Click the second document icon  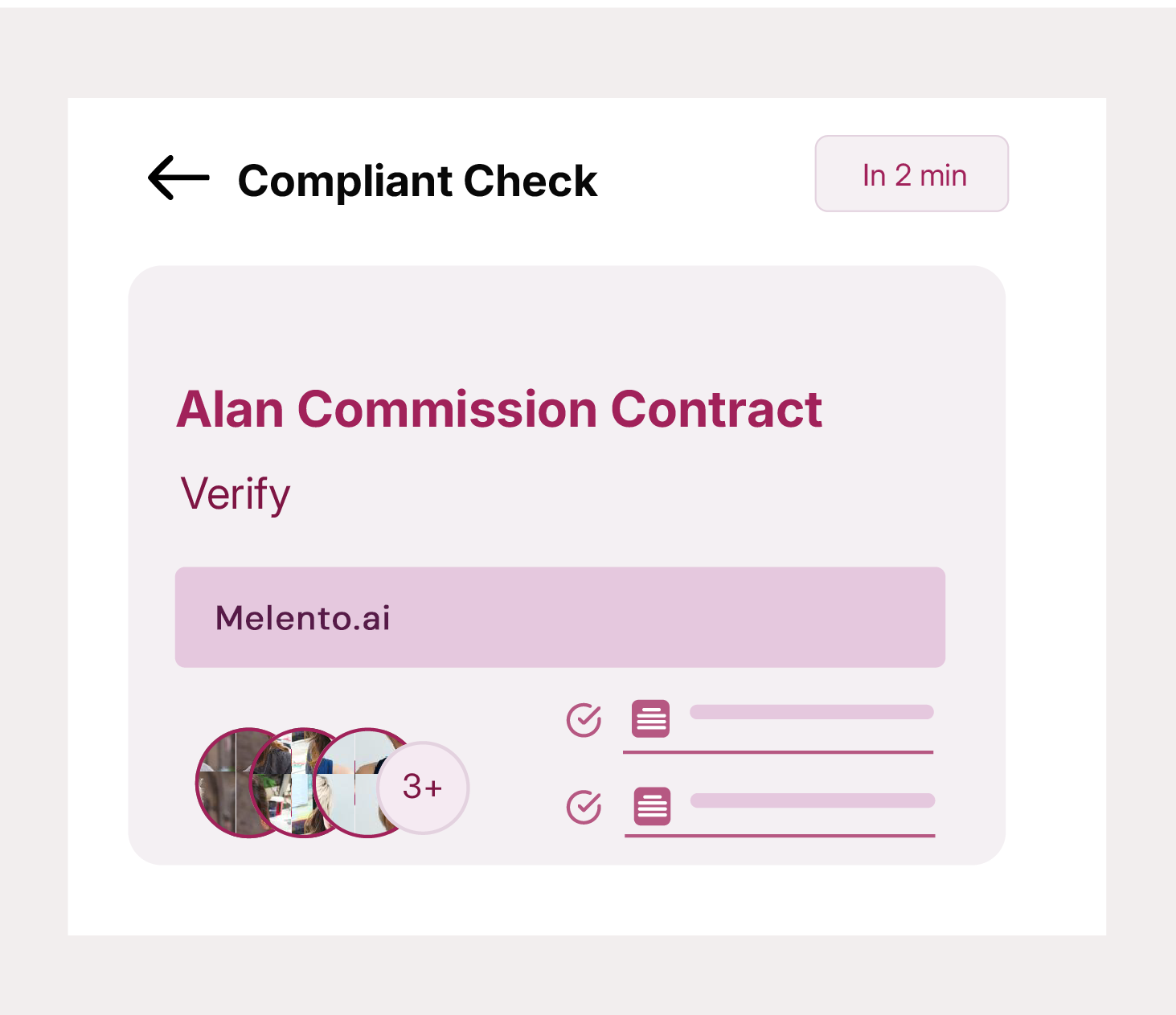[652, 806]
